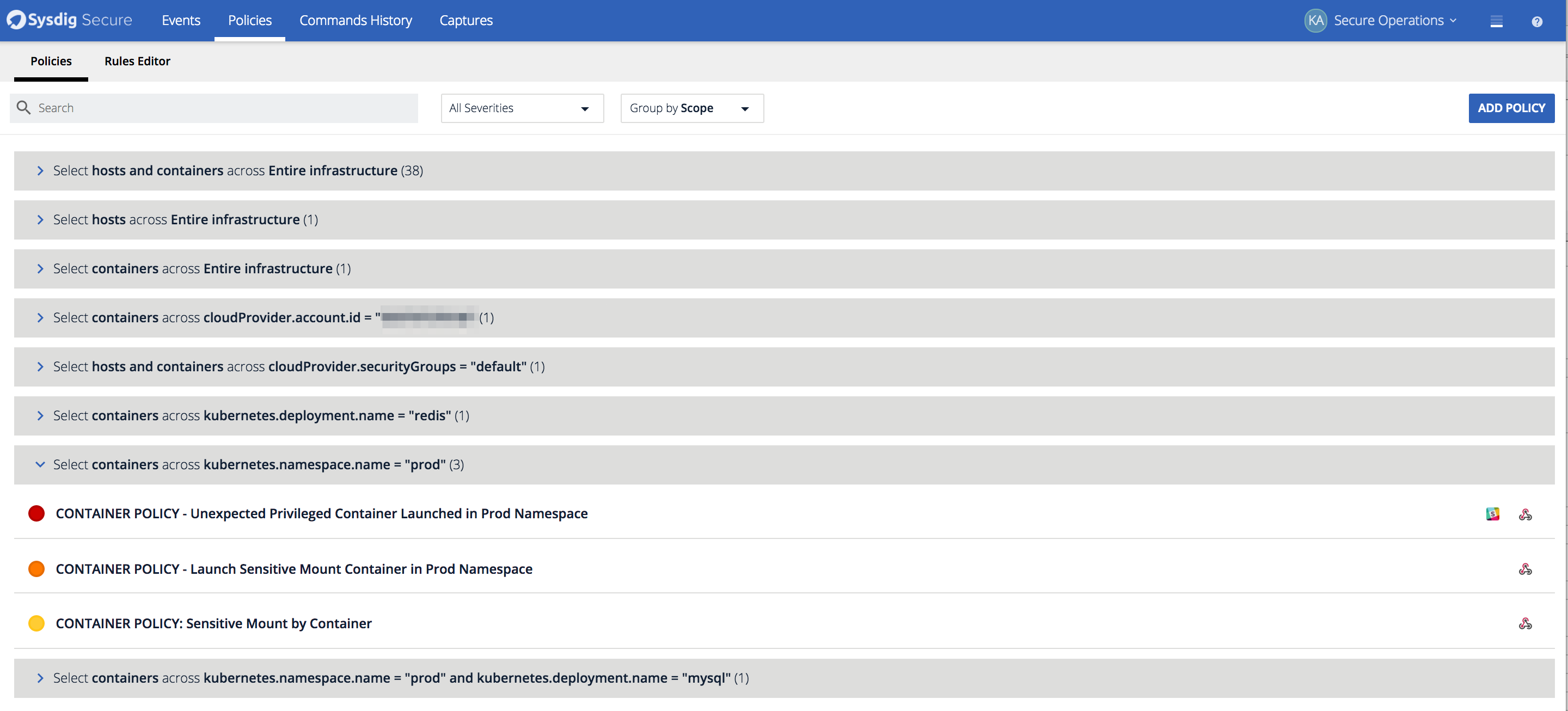Click webhook icon on Sensitive Mount by Container policy
Viewport: 1568px width, 711px height.
1527,623
